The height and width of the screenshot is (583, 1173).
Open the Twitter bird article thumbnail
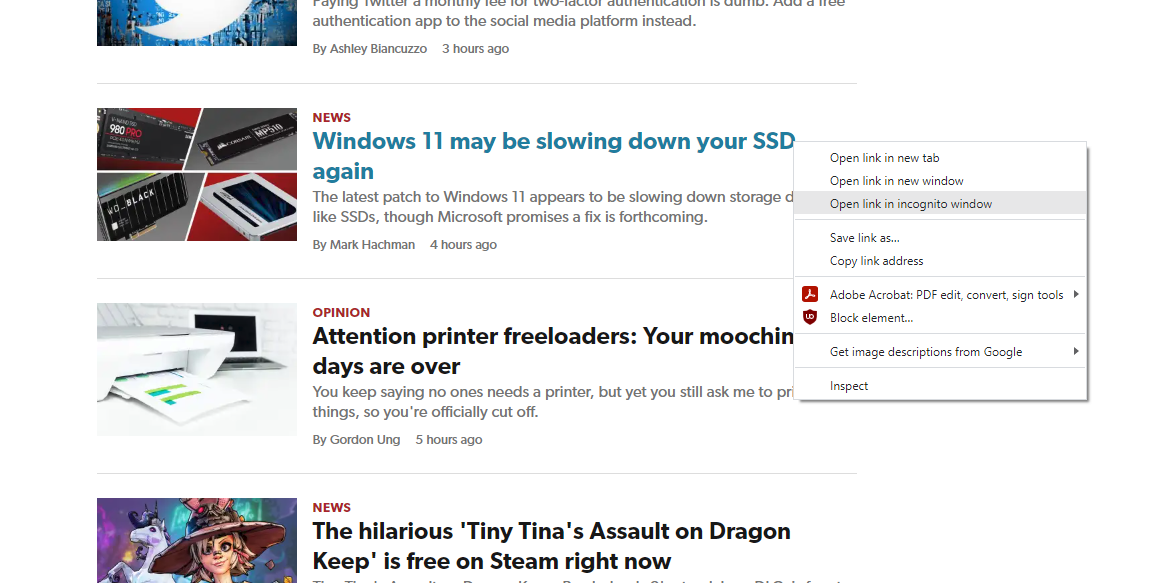click(x=197, y=22)
